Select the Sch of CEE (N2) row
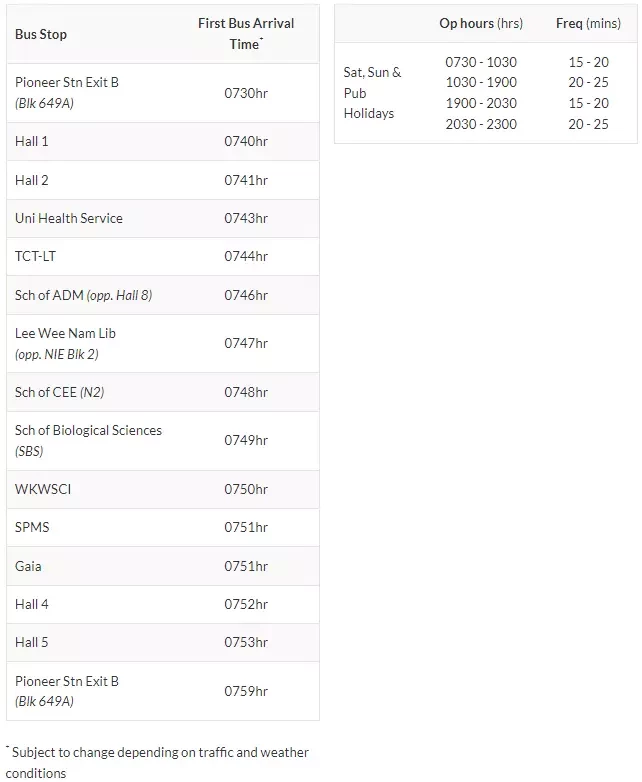 163,392
